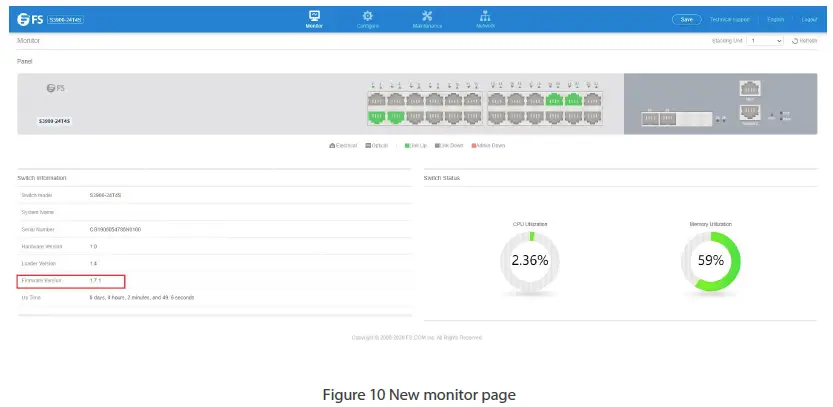Image resolution: width=833 pixels, height=407 pixels.
Task: Click the Save button
Action: (x=687, y=19)
